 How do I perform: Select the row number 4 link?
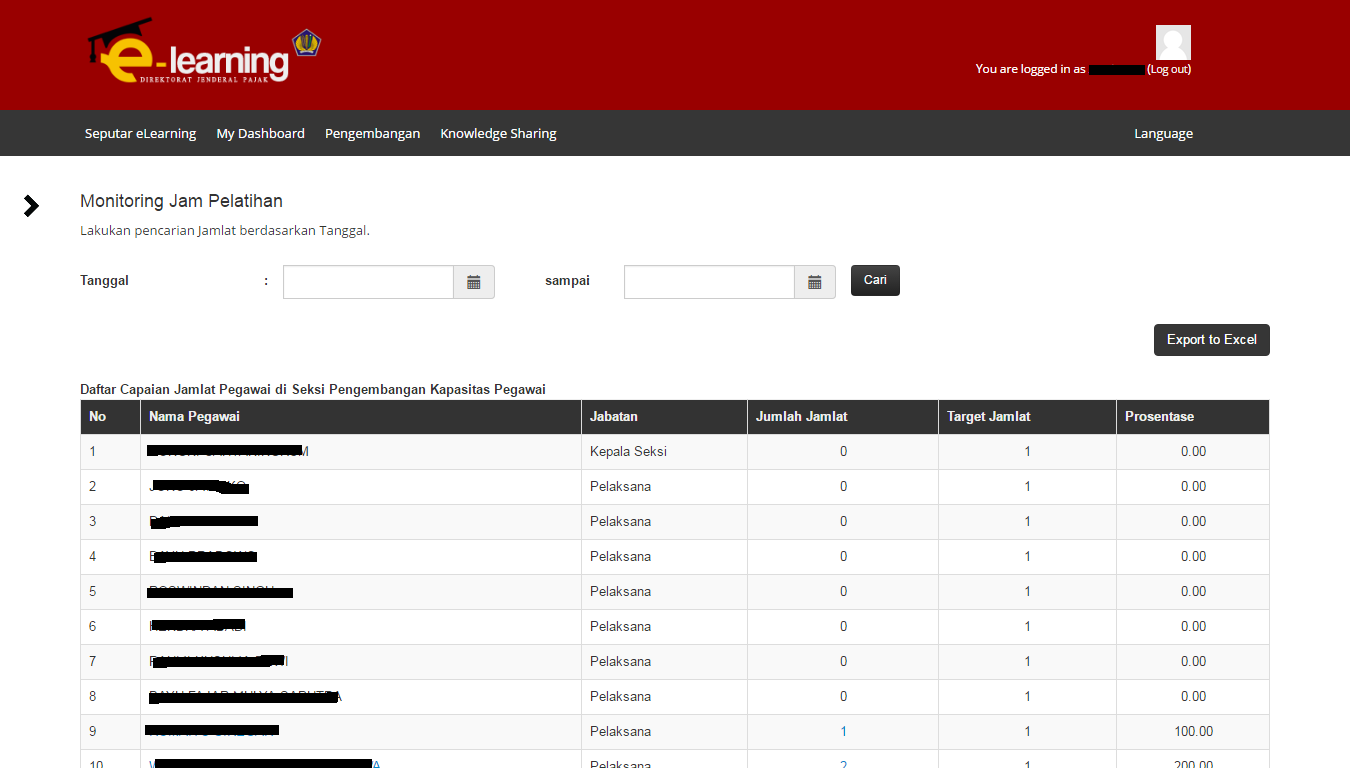coord(92,556)
